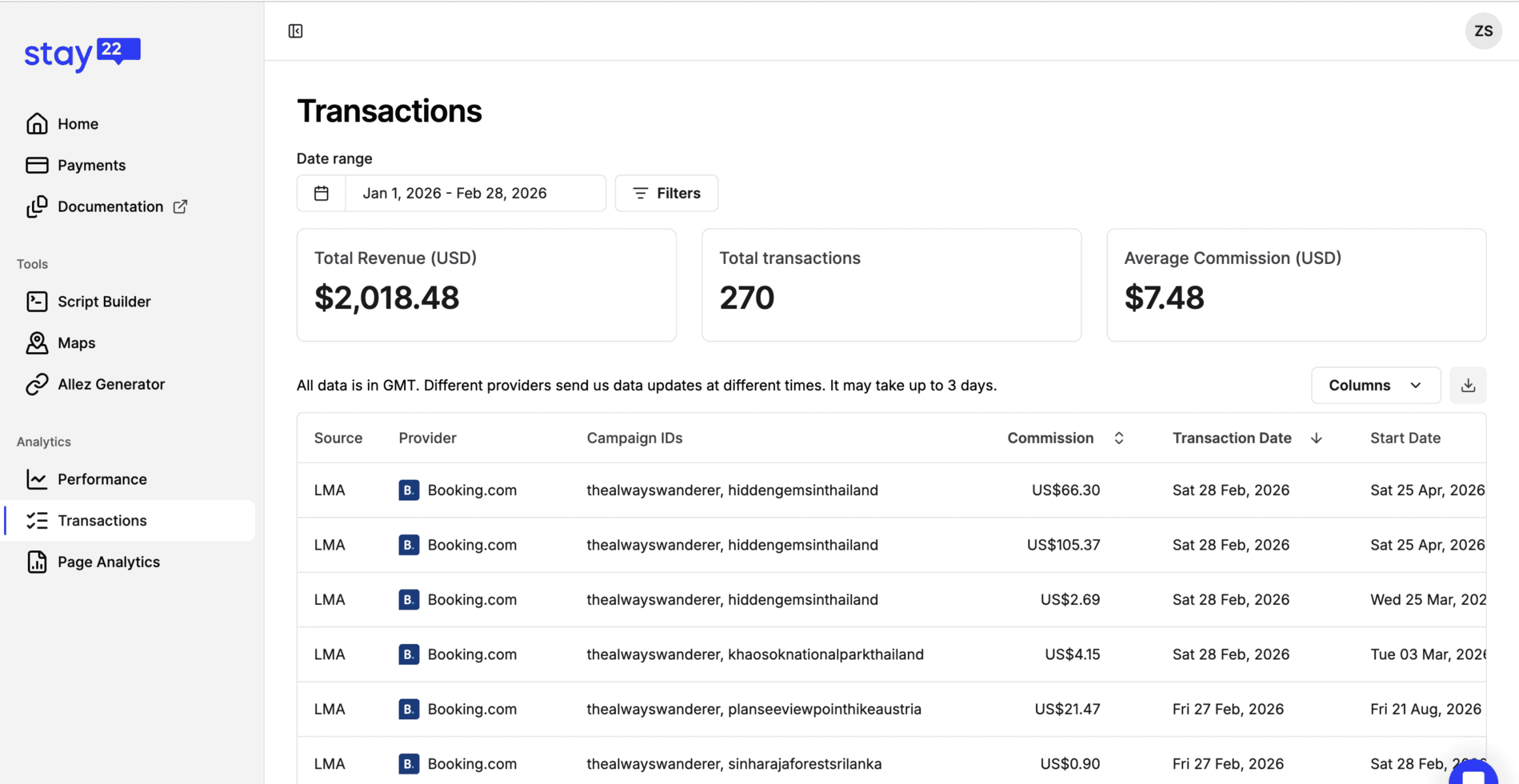1519x784 pixels.
Task: Navigate to Payments page
Action: 92,165
